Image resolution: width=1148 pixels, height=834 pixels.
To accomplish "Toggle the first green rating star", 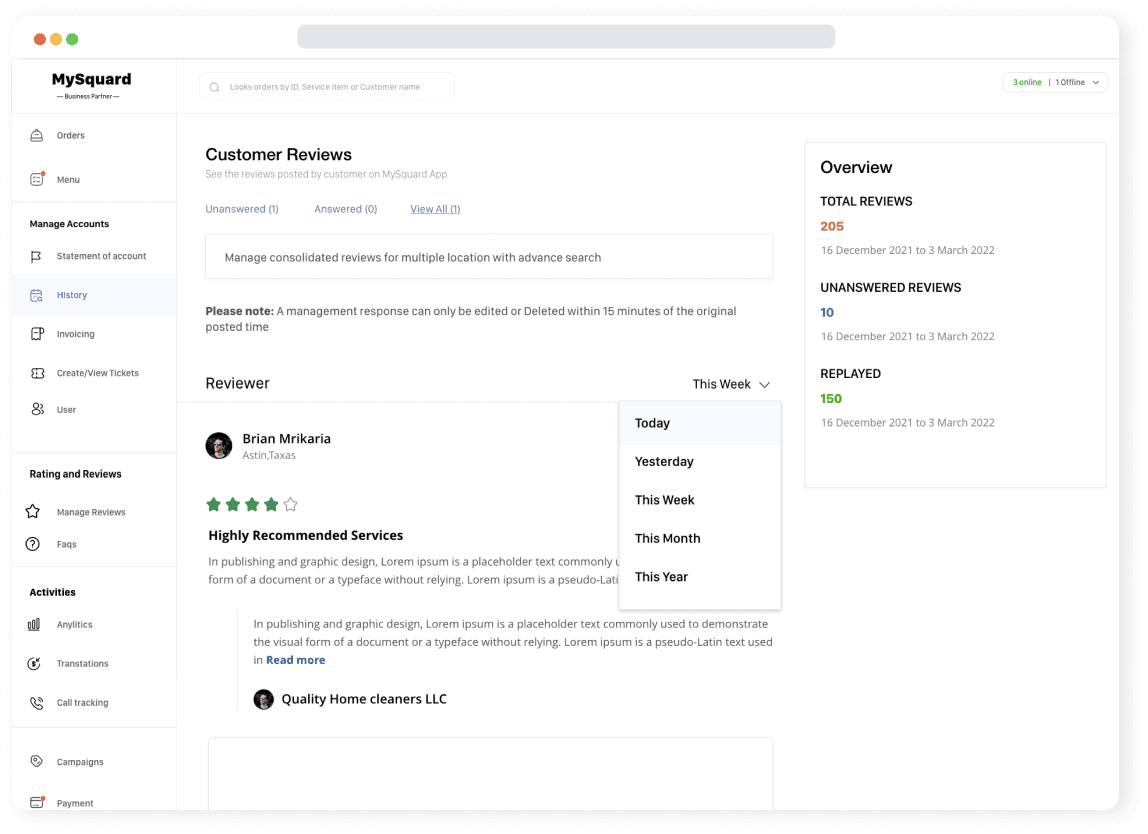I will [213, 504].
